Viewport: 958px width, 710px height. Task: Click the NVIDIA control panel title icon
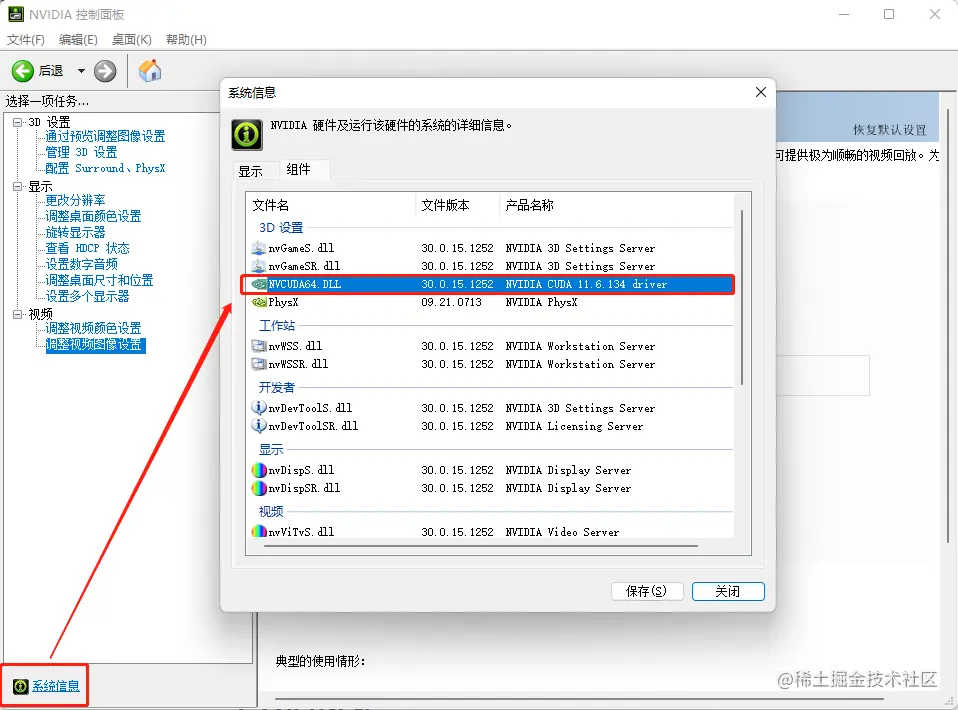pyautogui.click(x=16, y=14)
